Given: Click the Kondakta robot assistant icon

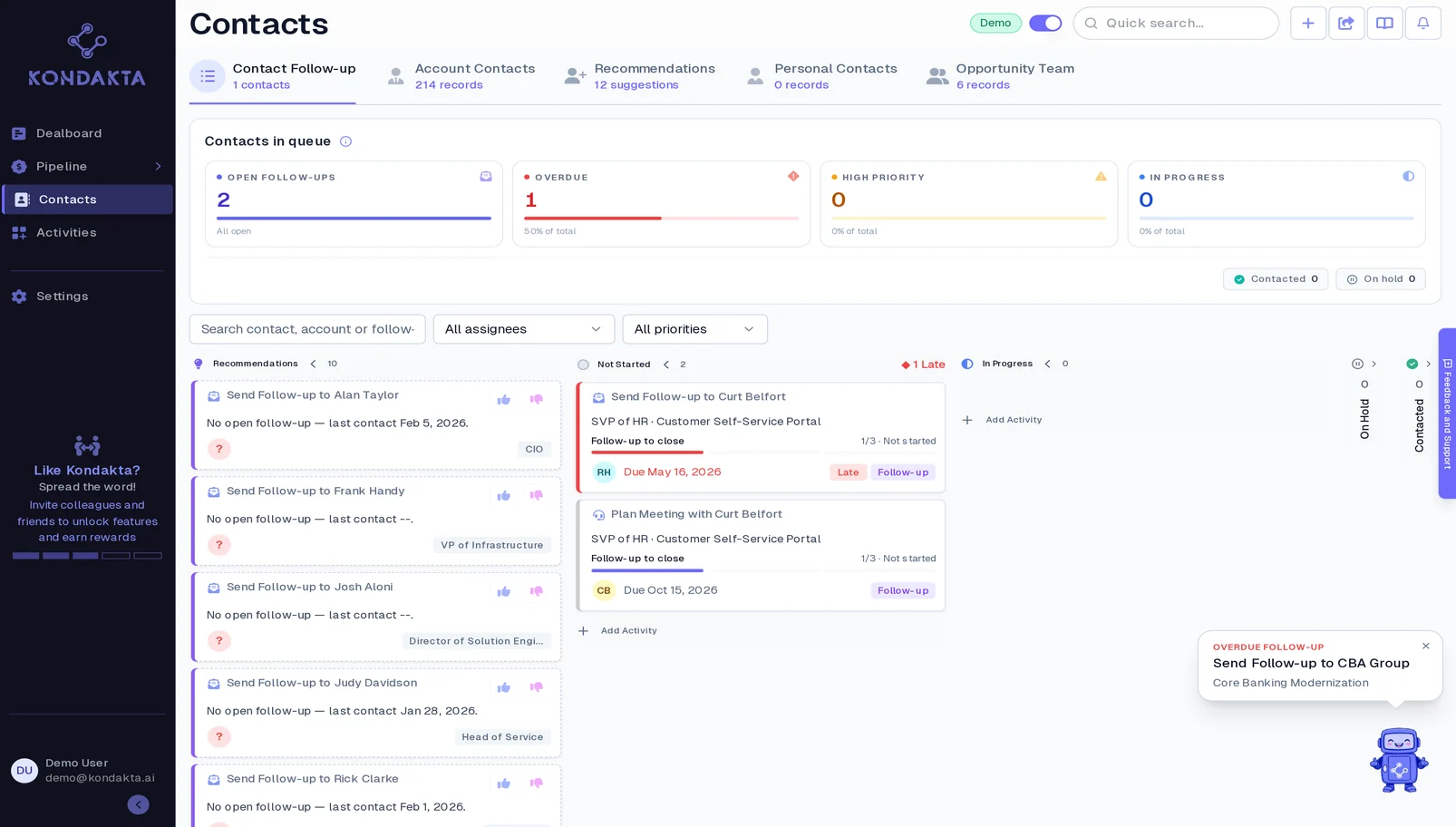Looking at the screenshot, I should [x=1399, y=760].
